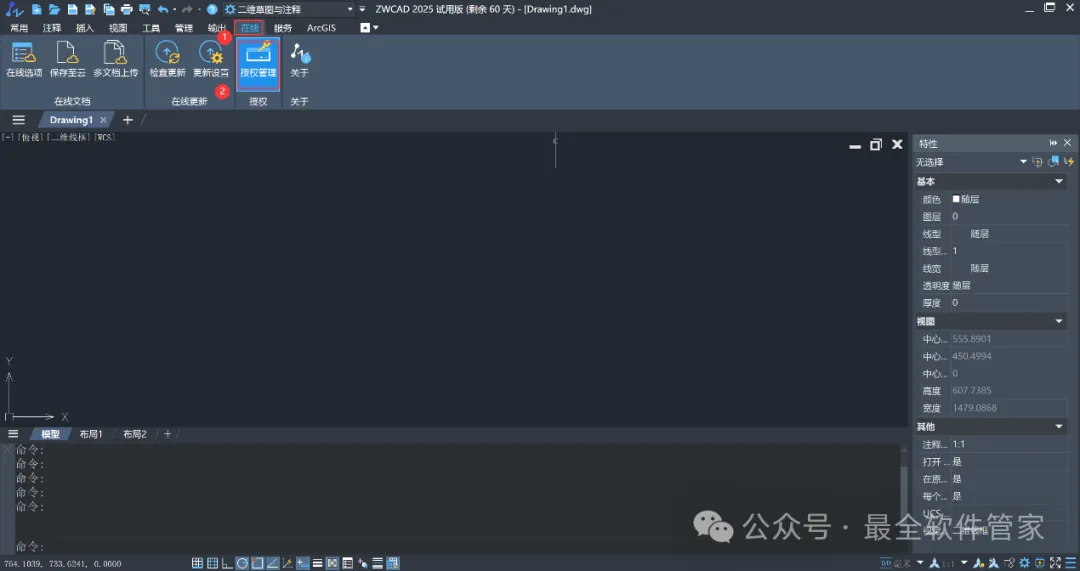This screenshot has height=571, width=1080.
Task: Click the hardware acceleration monitor icon in status bar
Action: pos(1040,563)
